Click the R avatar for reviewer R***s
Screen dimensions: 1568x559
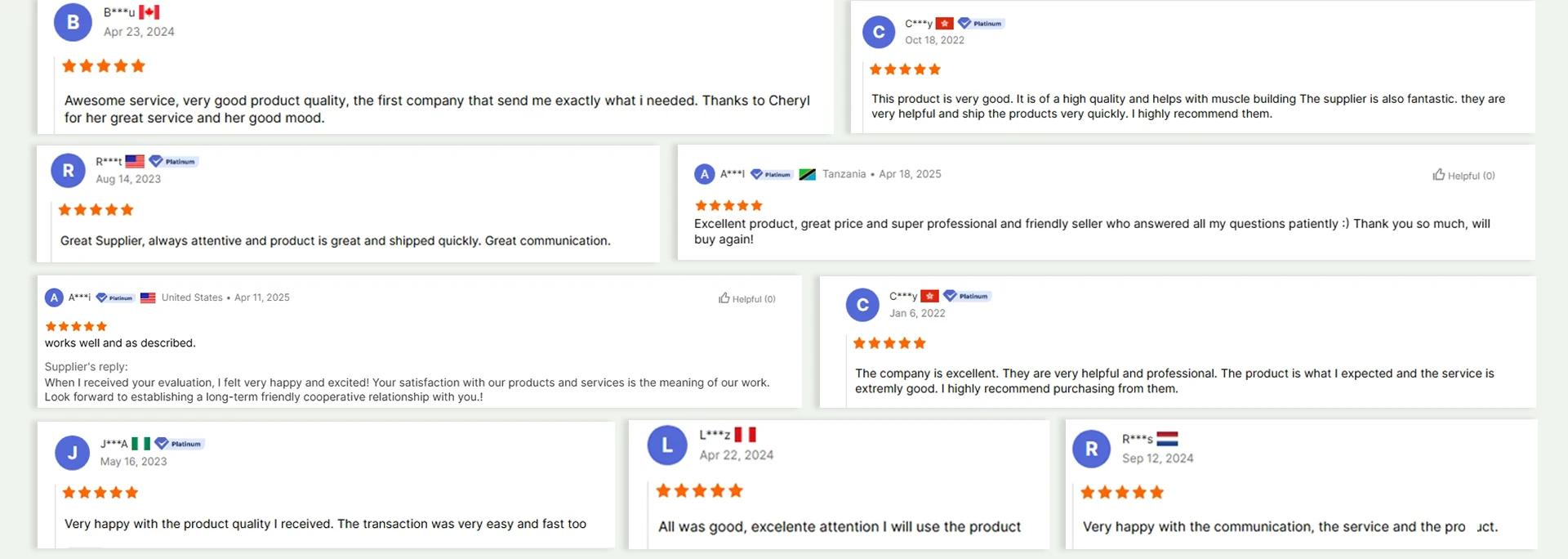1092,449
